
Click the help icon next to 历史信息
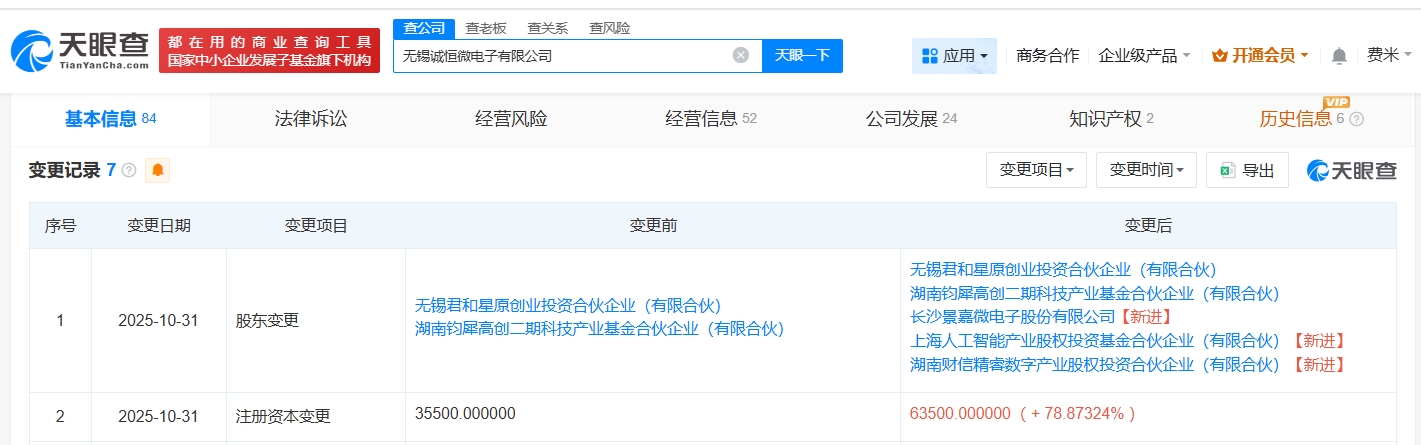(x=1356, y=119)
